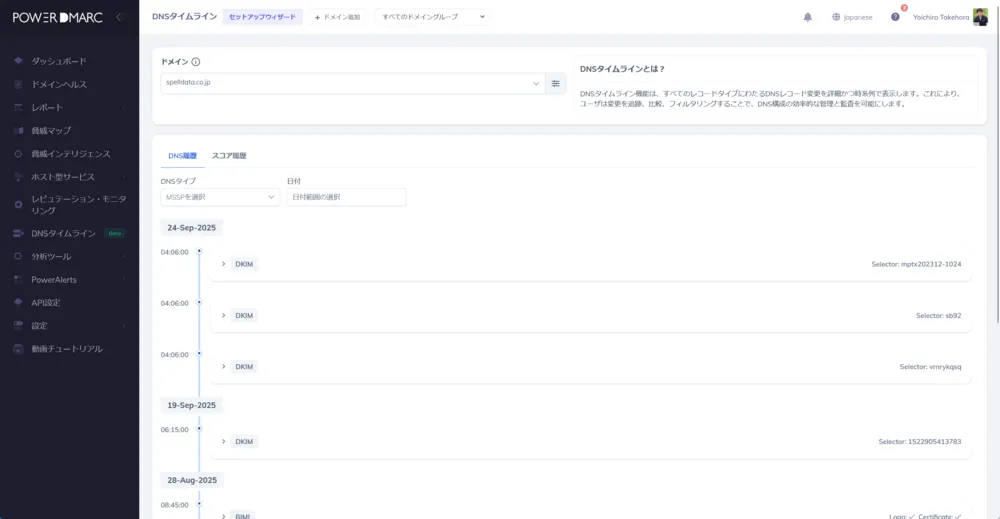Image resolution: width=1000 pixels, height=519 pixels.
Task: Click the 06:15:00 timeline marker dot
Action: (199, 429)
